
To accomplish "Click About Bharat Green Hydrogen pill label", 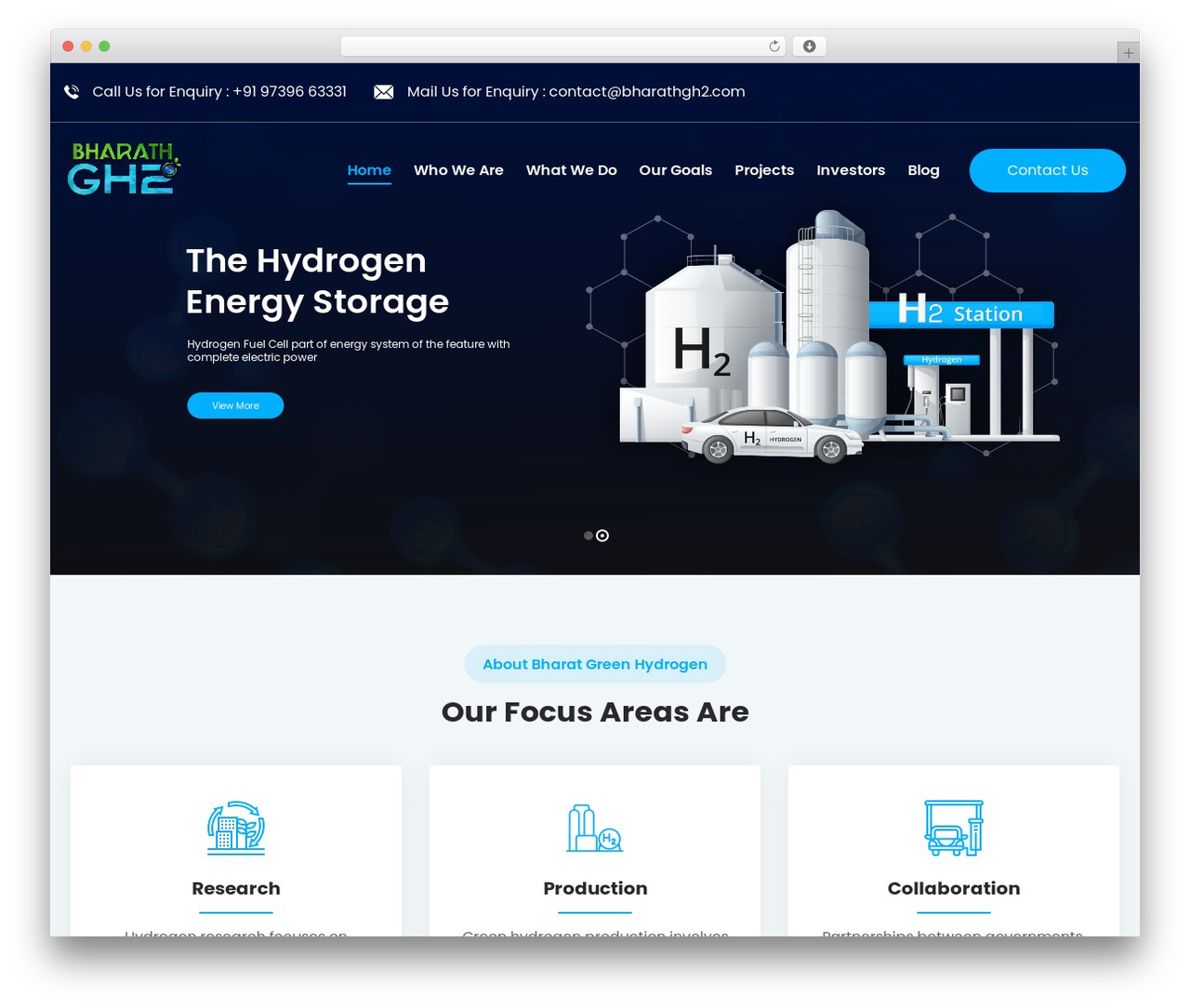I will tap(595, 664).
